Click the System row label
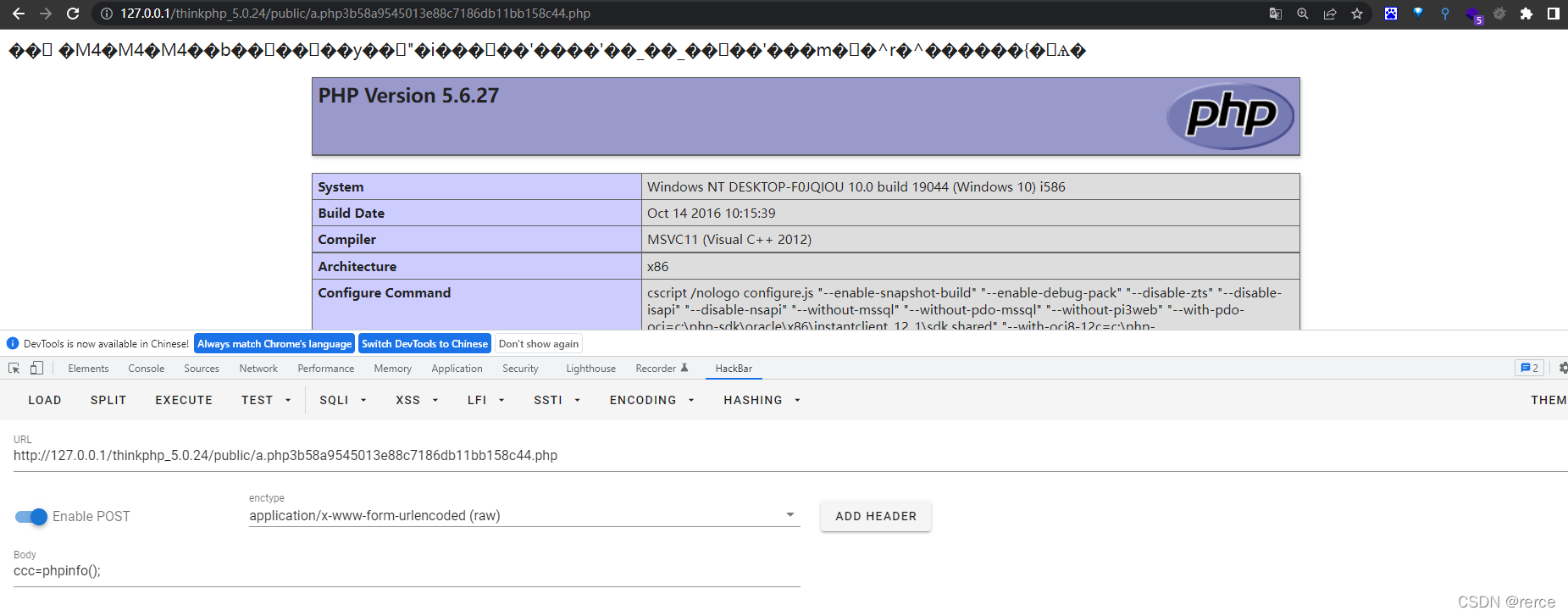The image size is (1568, 616). (x=341, y=187)
